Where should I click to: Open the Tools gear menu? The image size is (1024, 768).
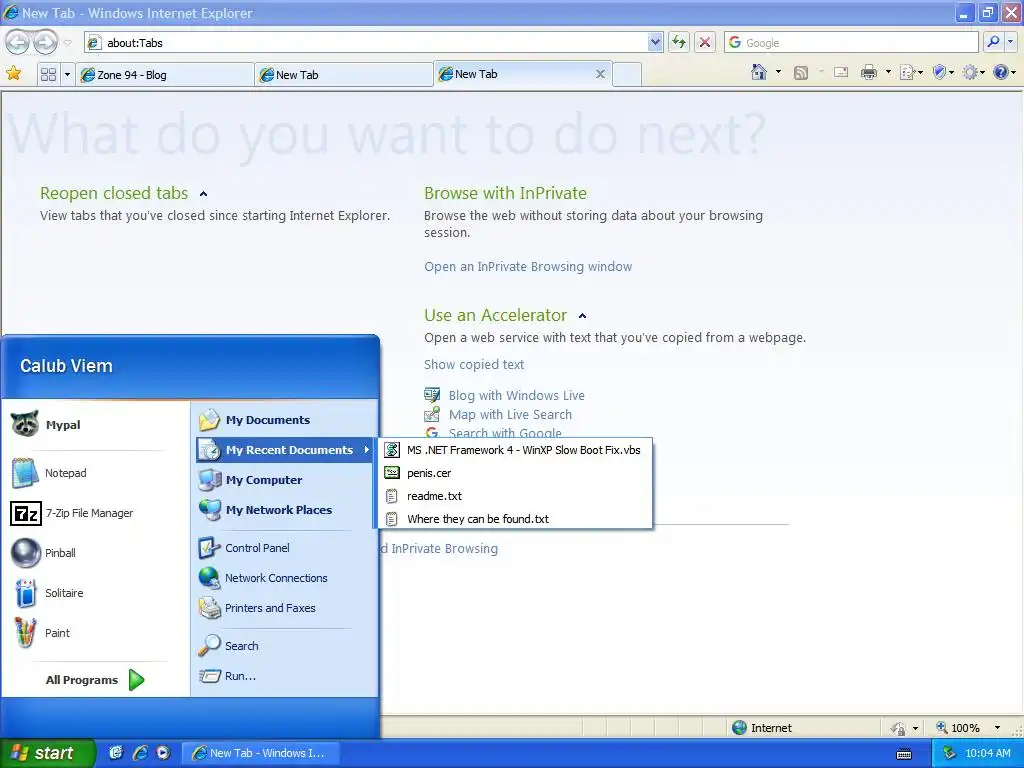click(973, 72)
